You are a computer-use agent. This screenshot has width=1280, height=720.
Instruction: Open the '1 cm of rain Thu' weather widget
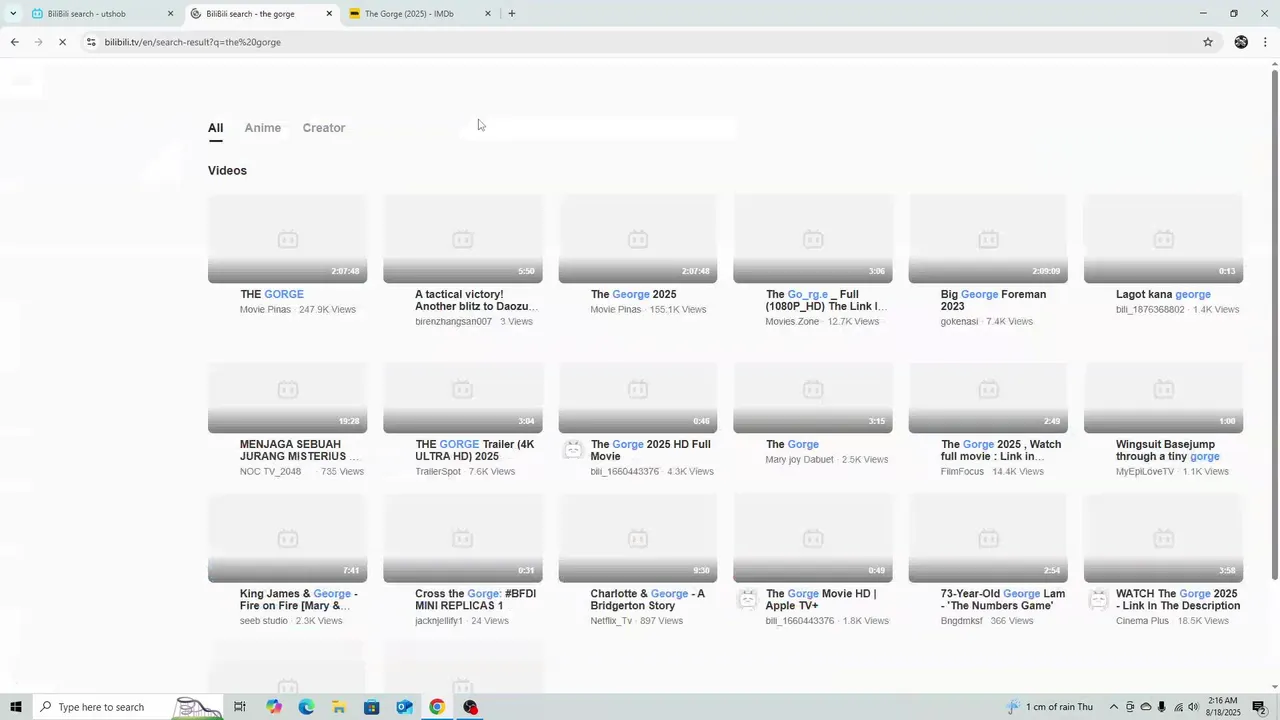coord(1050,707)
